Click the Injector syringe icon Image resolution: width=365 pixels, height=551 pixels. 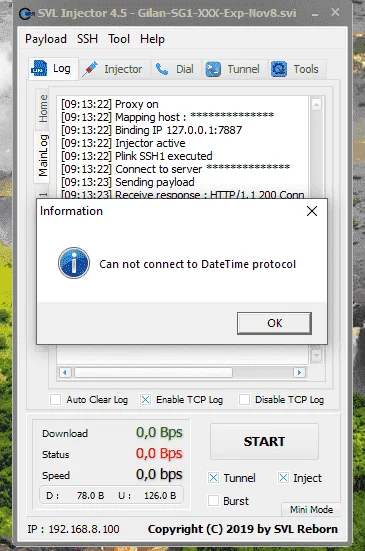click(x=90, y=69)
